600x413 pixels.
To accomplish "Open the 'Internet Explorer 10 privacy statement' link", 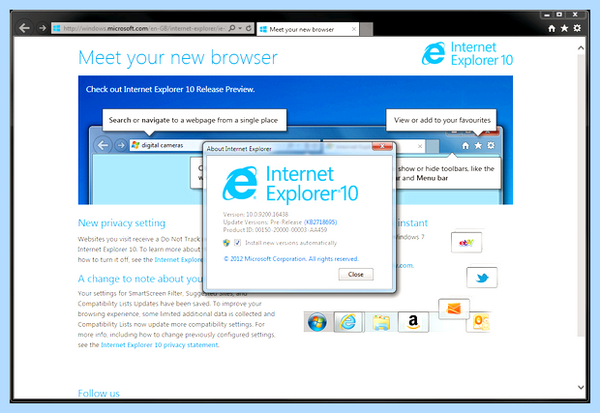I will coord(160,345).
